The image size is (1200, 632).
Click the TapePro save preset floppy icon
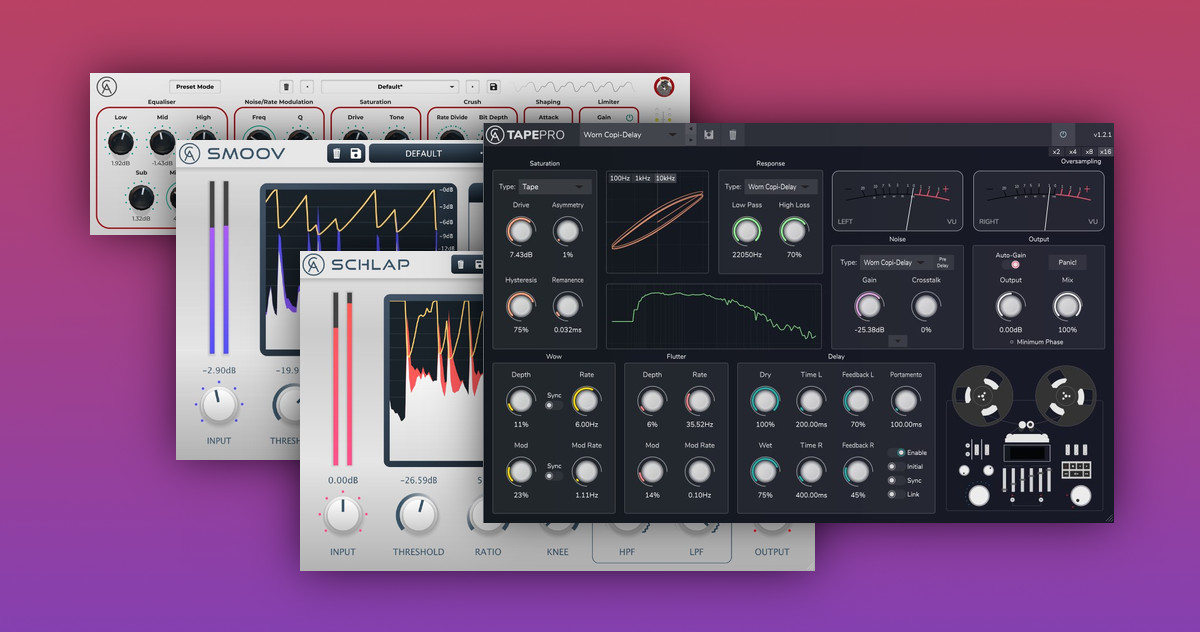pyautogui.click(x=709, y=134)
